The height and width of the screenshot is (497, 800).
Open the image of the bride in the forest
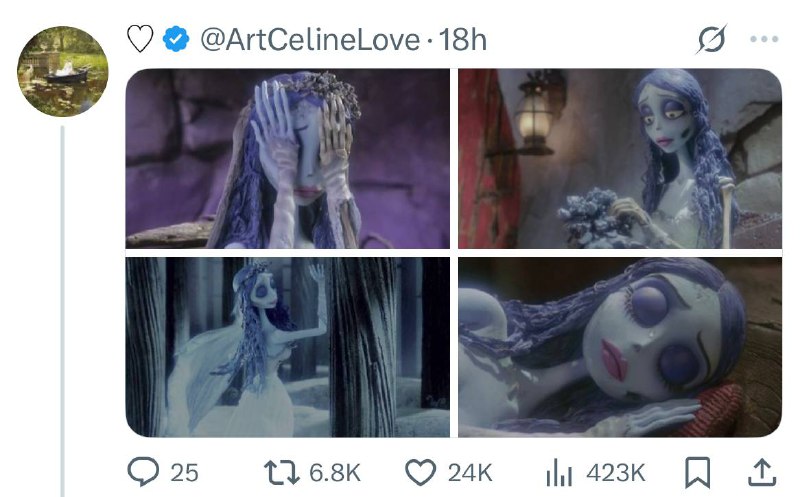288,347
